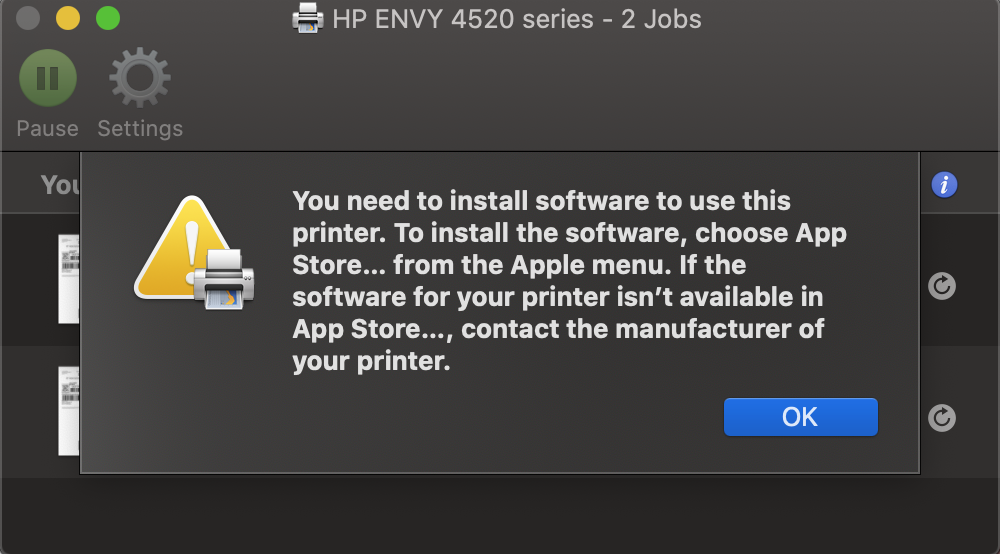Click the green Pause printer icon
The width and height of the screenshot is (1000, 554).
coord(47,78)
